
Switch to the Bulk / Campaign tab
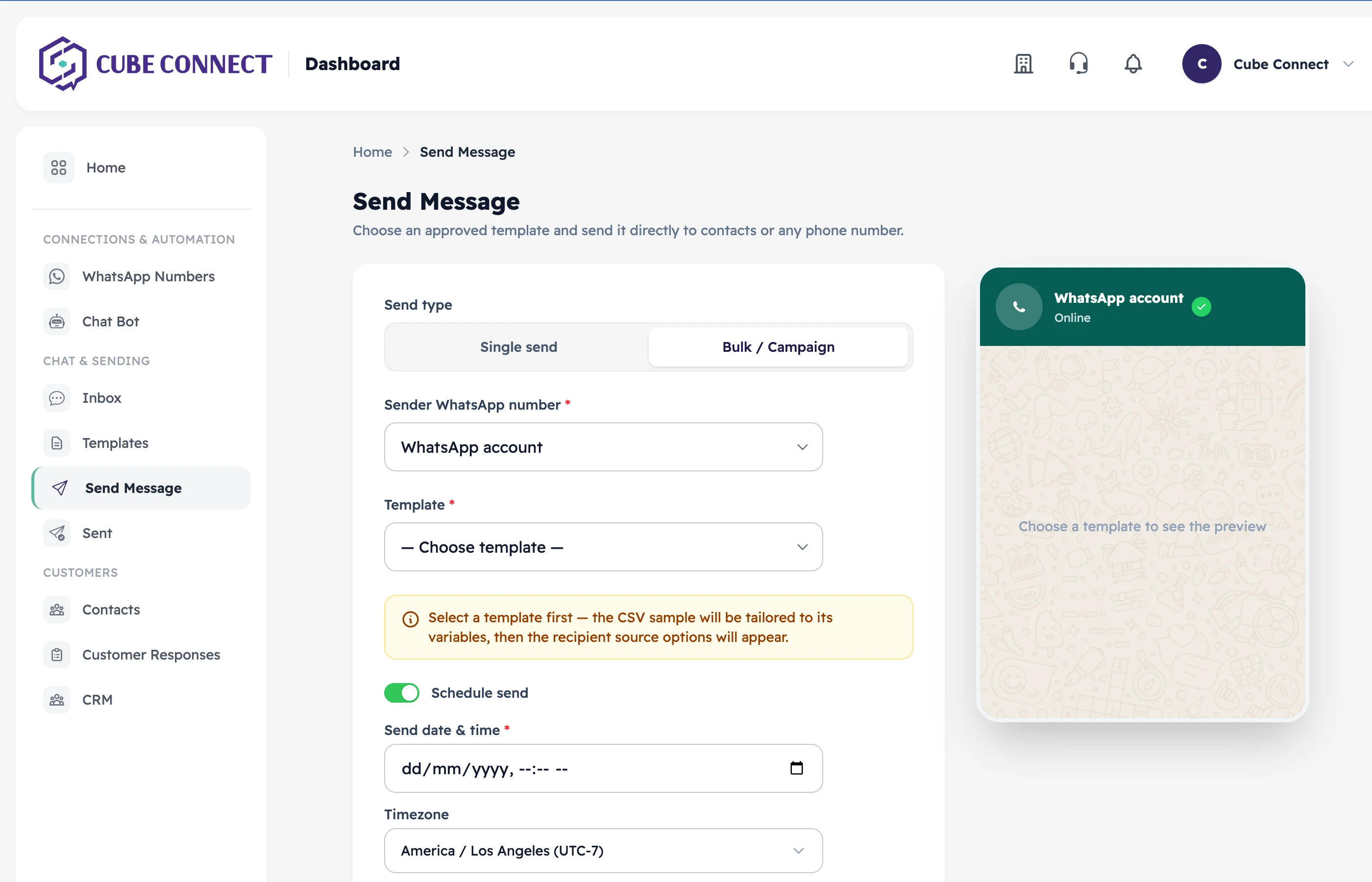(778, 347)
